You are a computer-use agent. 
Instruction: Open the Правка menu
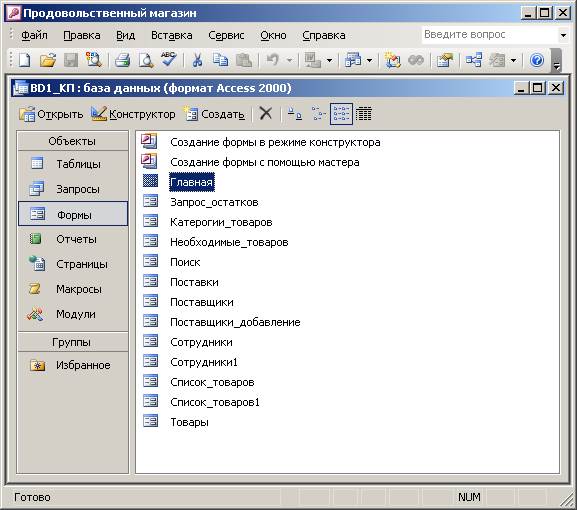click(x=82, y=35)
